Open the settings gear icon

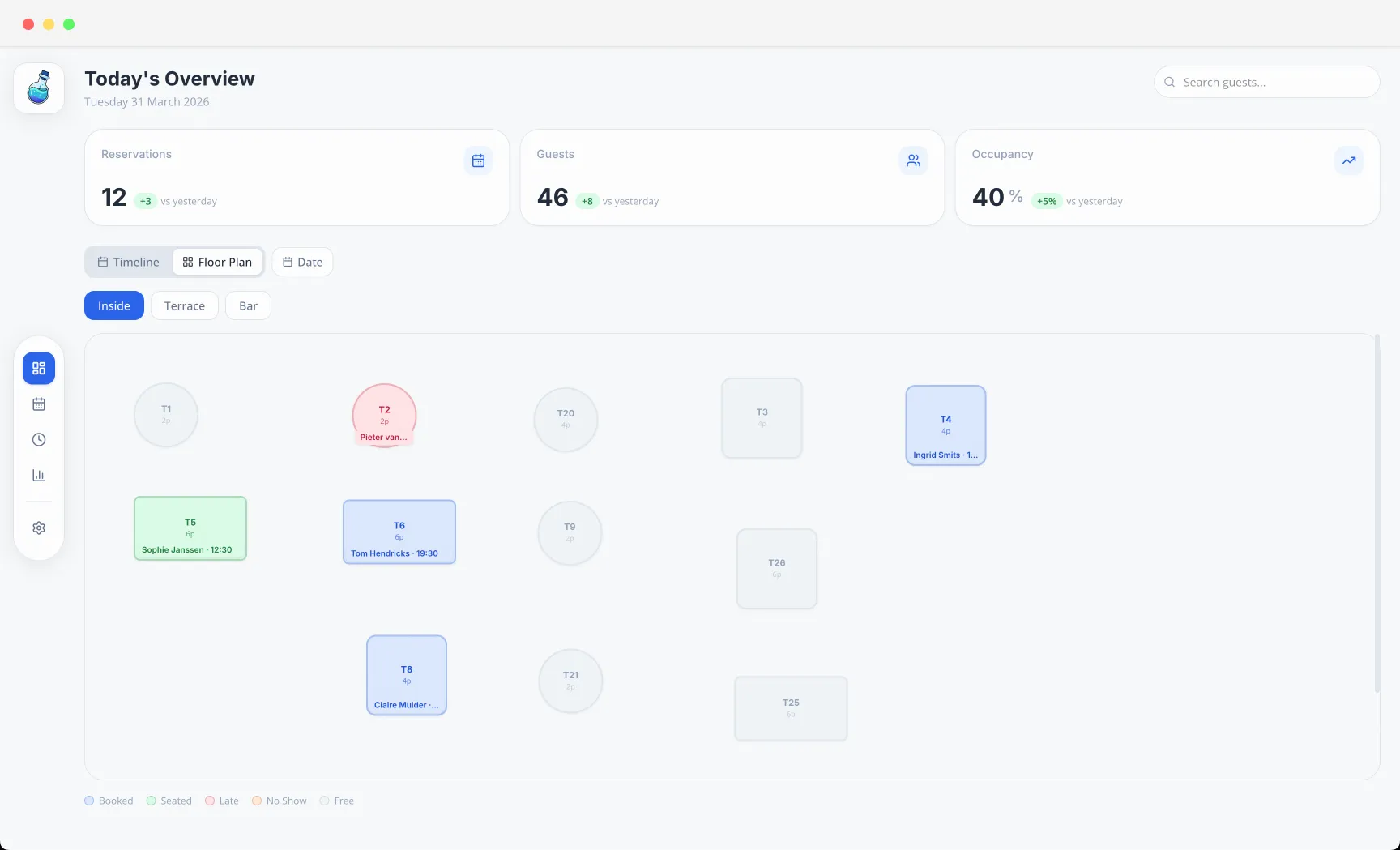[38, 528]
